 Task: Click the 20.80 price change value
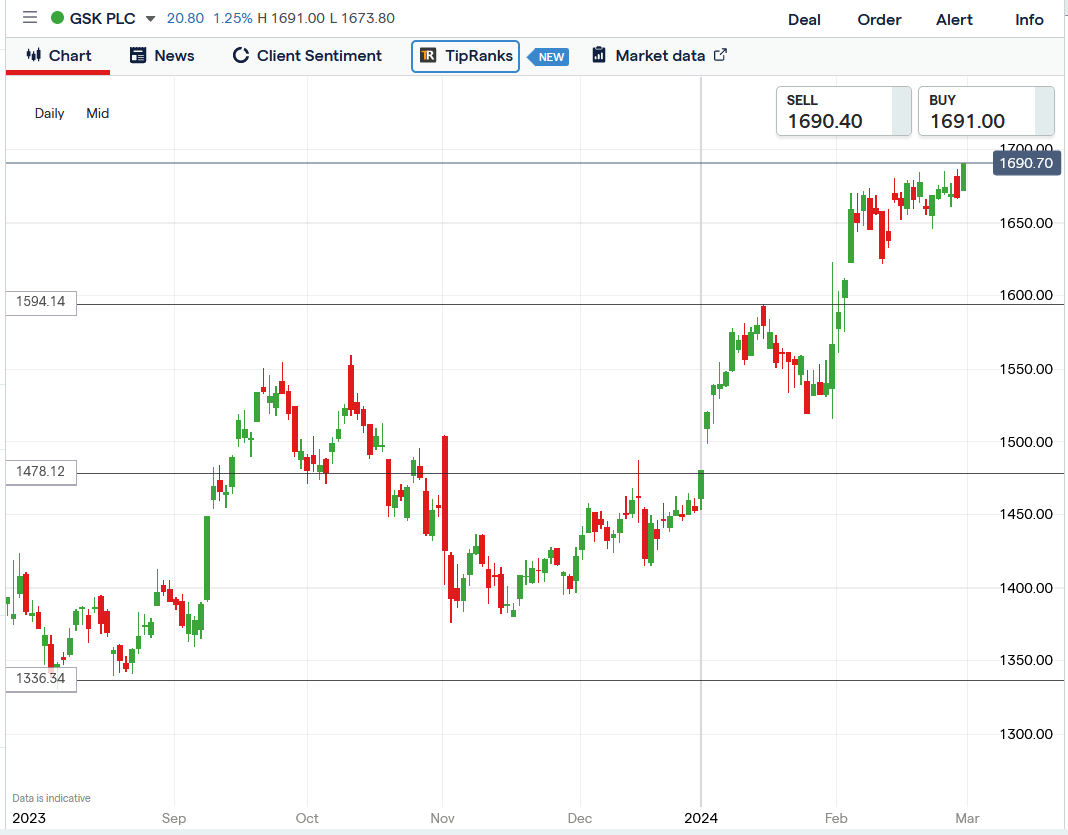[x=185, y=18]
